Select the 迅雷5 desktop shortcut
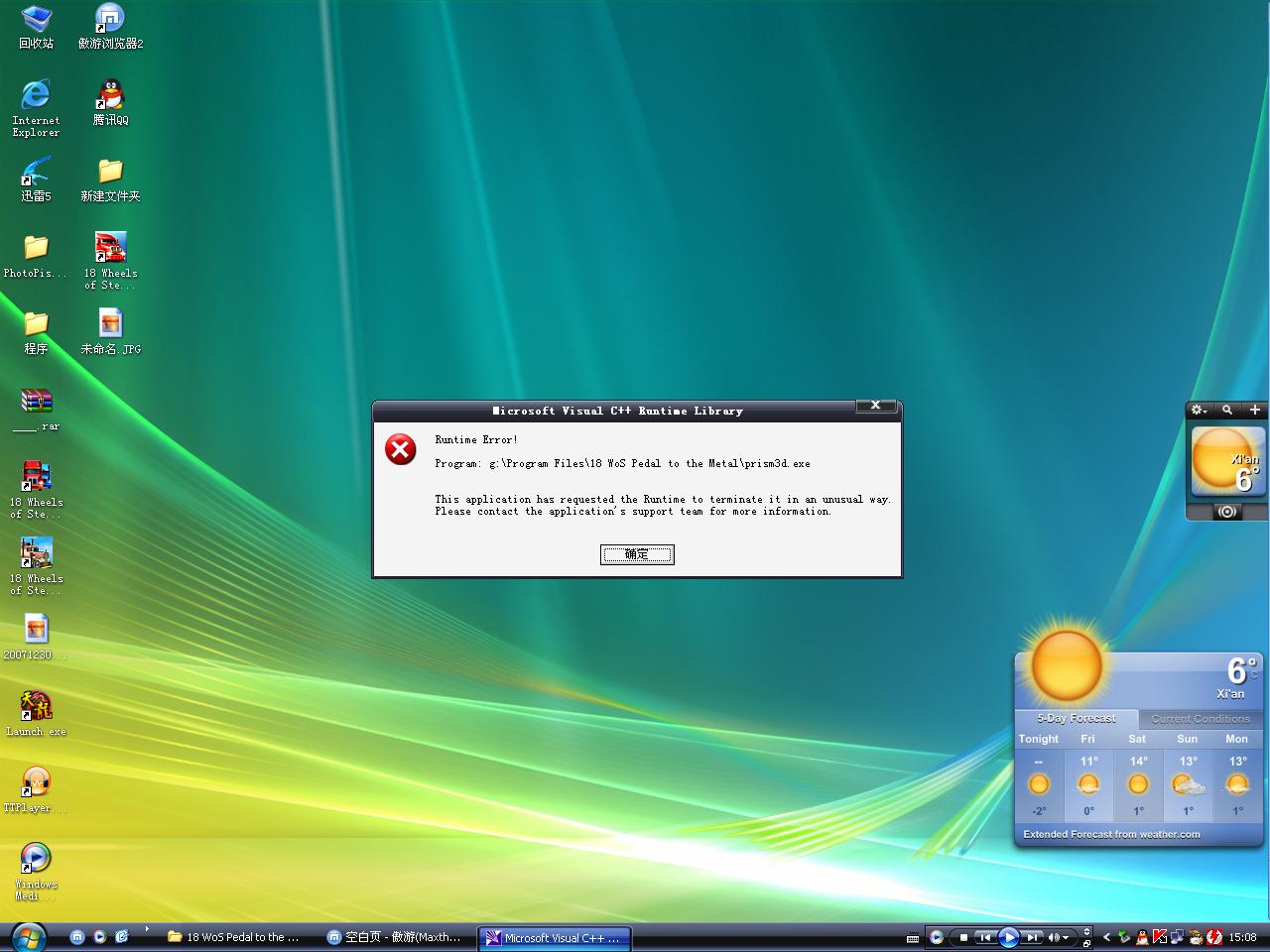 pos(36,173)
